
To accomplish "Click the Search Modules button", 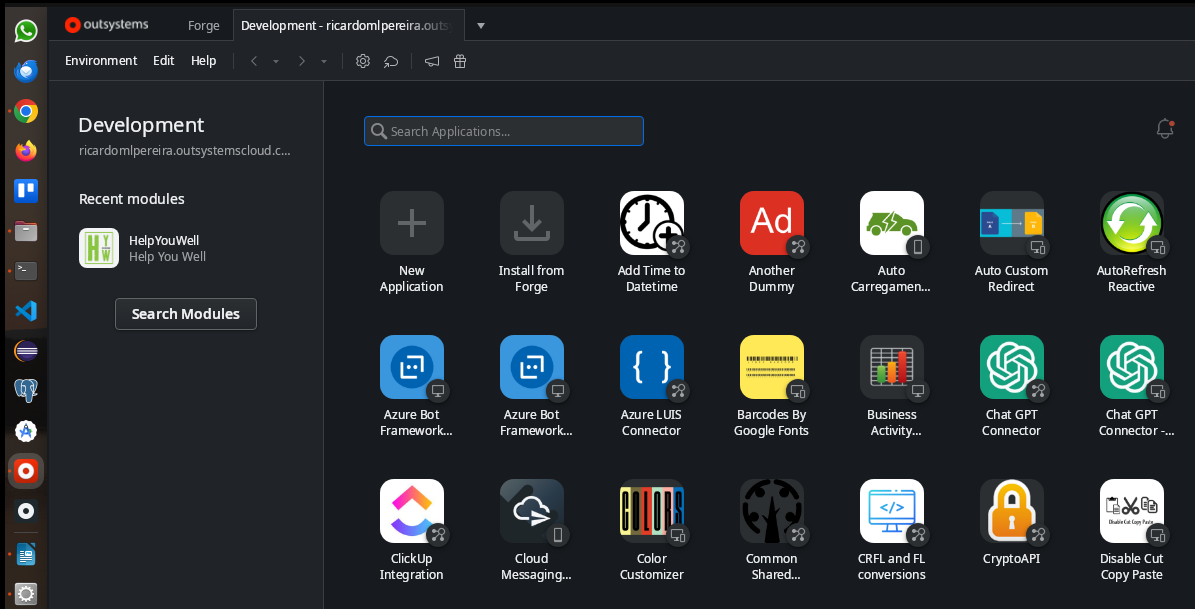I will (185, 313).
